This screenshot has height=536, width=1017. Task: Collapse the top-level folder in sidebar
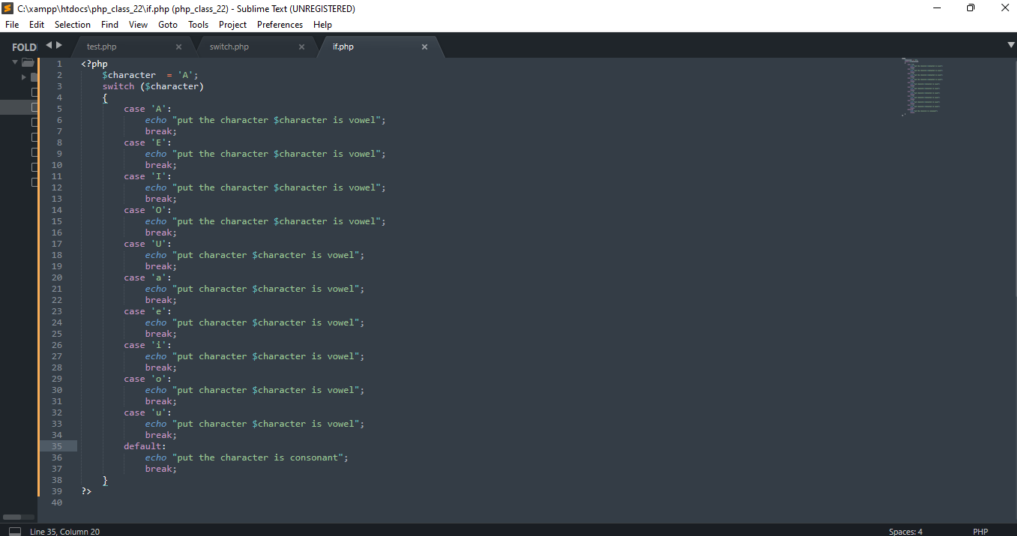[x=15, y=63]
